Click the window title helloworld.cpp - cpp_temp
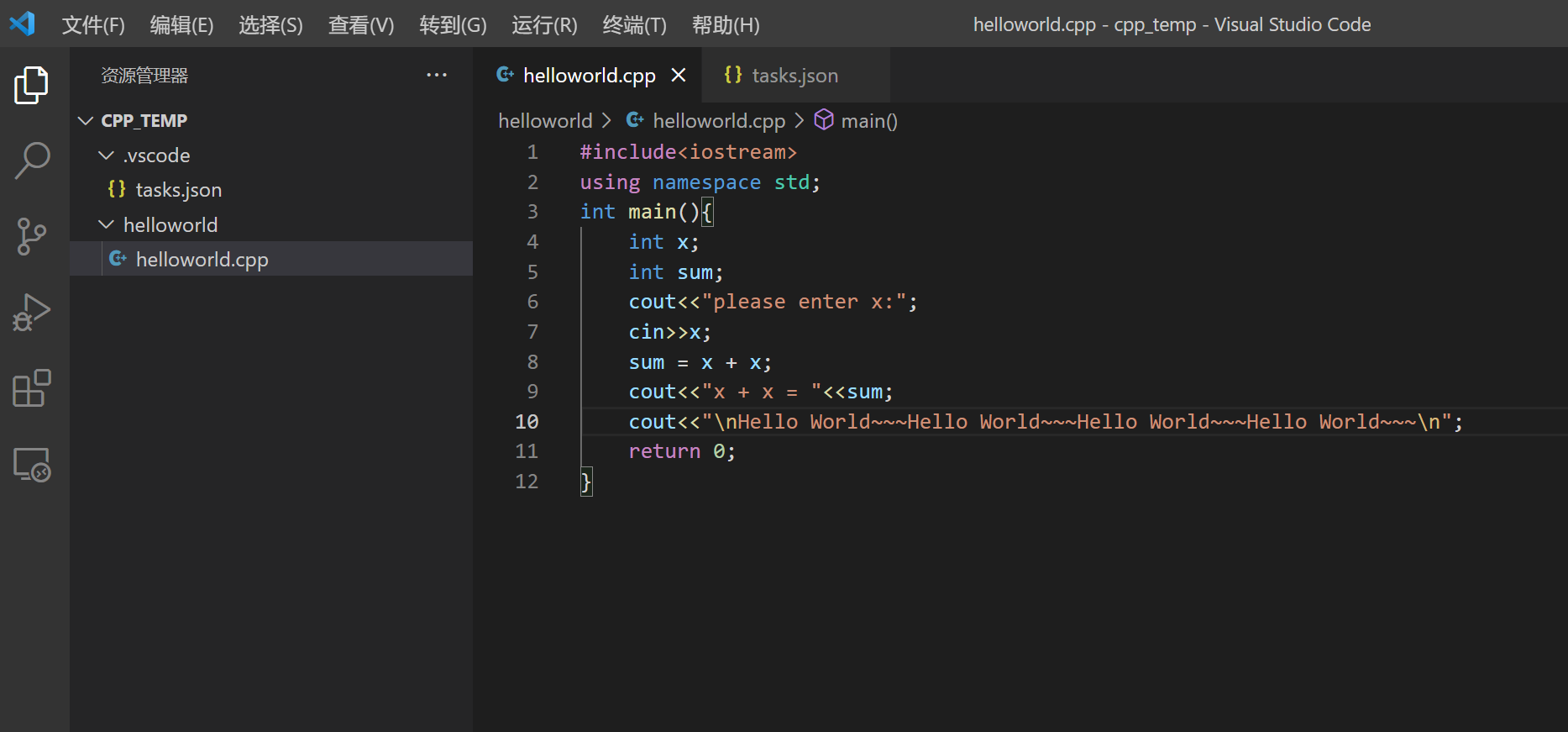This screenshot has width=1568, height=732. 1172,24
